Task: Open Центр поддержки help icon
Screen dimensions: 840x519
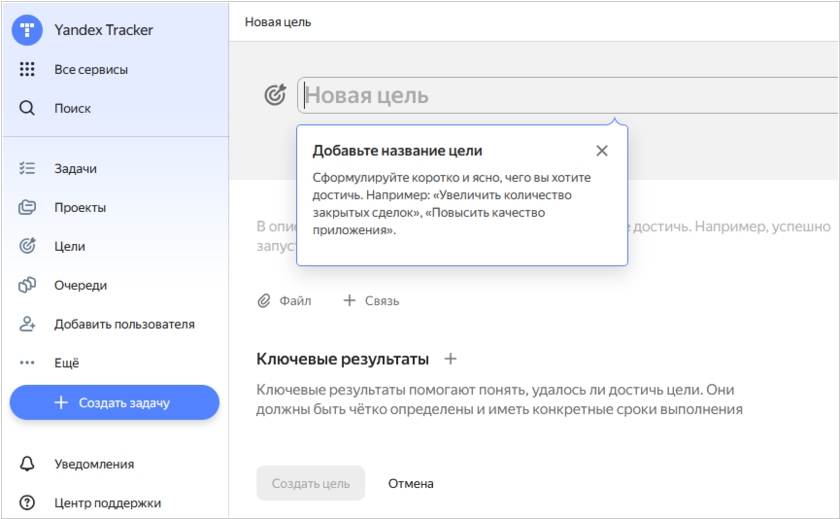Action: pyautogui.click(x=27, y=503)
